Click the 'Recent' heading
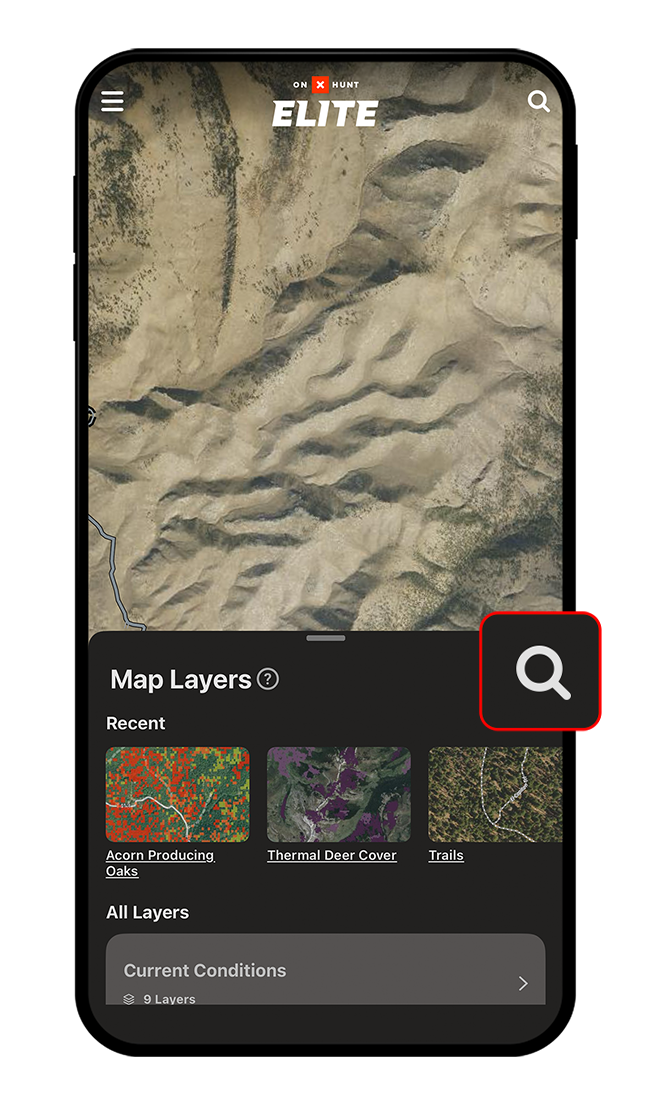The height and width of the screenshot is (1104, 650). point(135,723)
